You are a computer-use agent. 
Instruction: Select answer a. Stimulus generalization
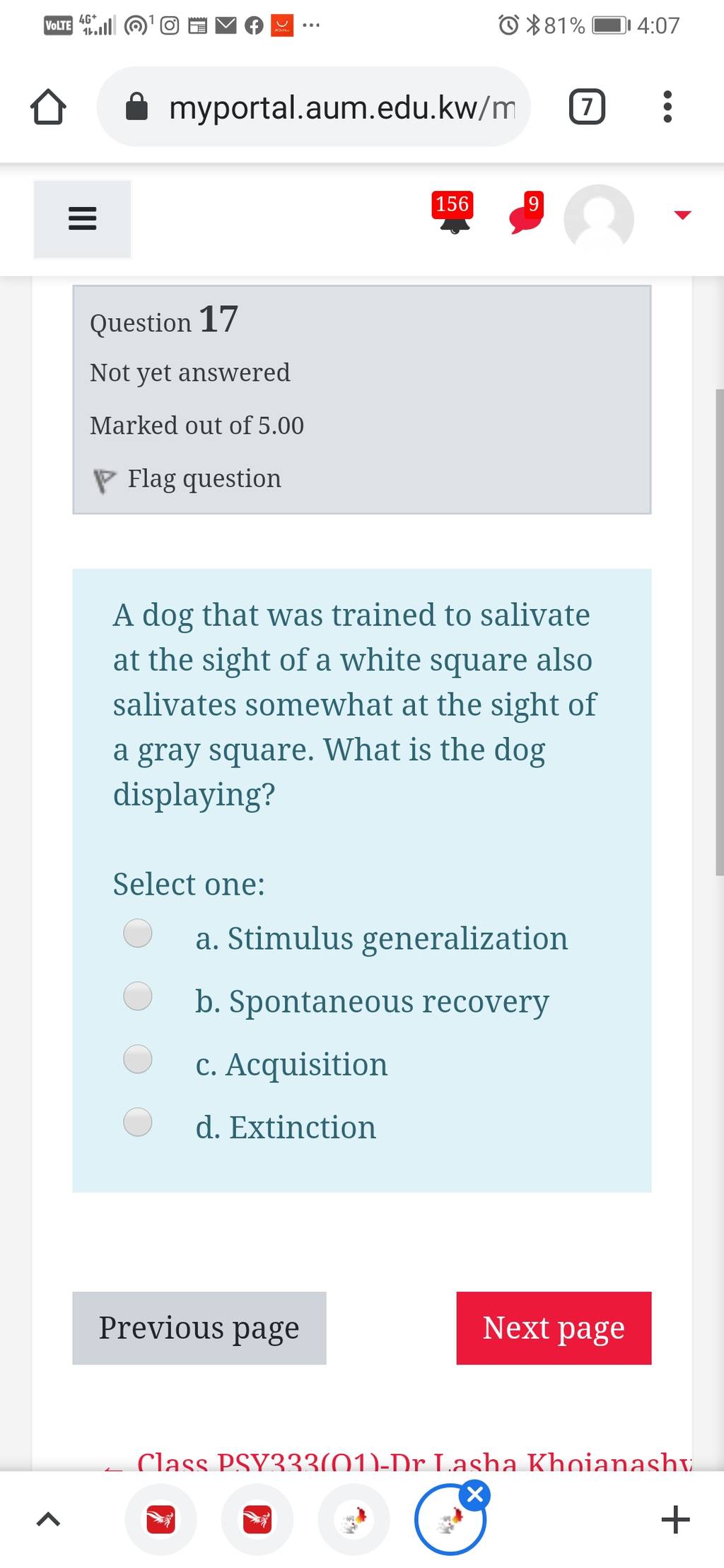tap(138, 932)
